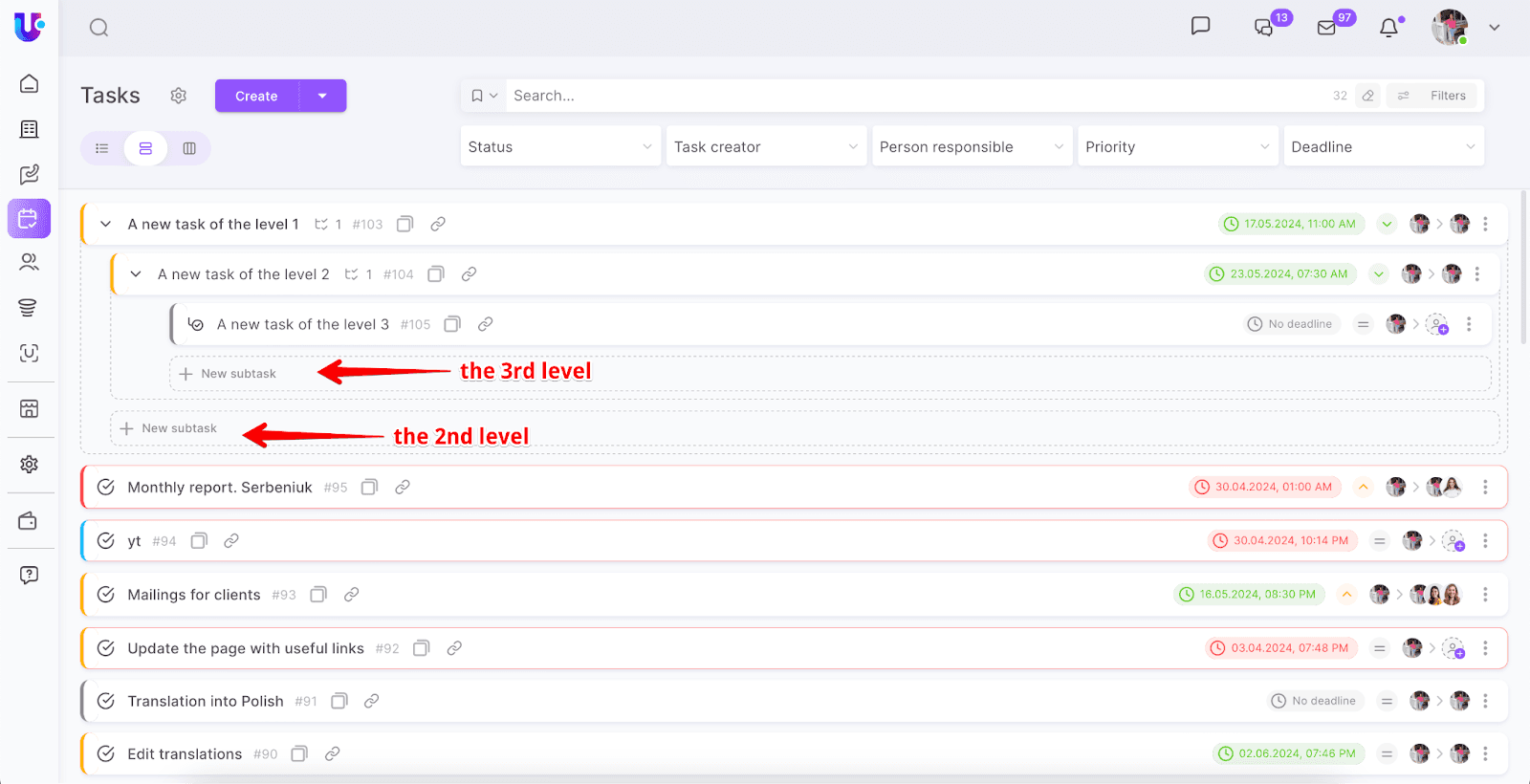Mark Edit translations task as complete

(x=106, y=754)
